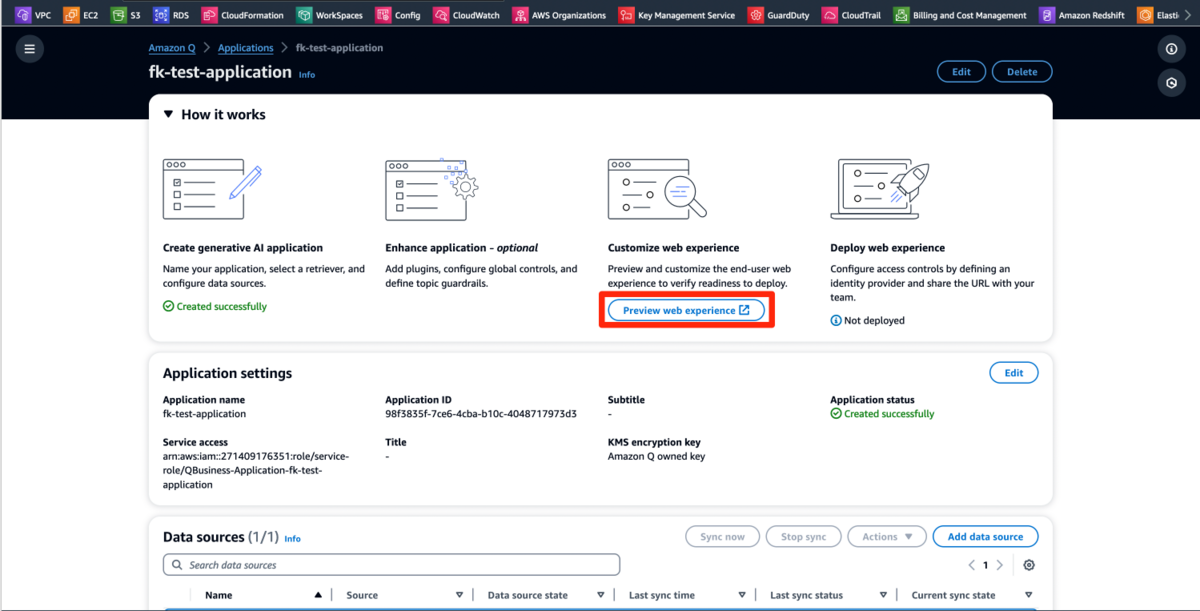Go to Applications breadcrumb
1200x611 pixels.
[246, 48]
